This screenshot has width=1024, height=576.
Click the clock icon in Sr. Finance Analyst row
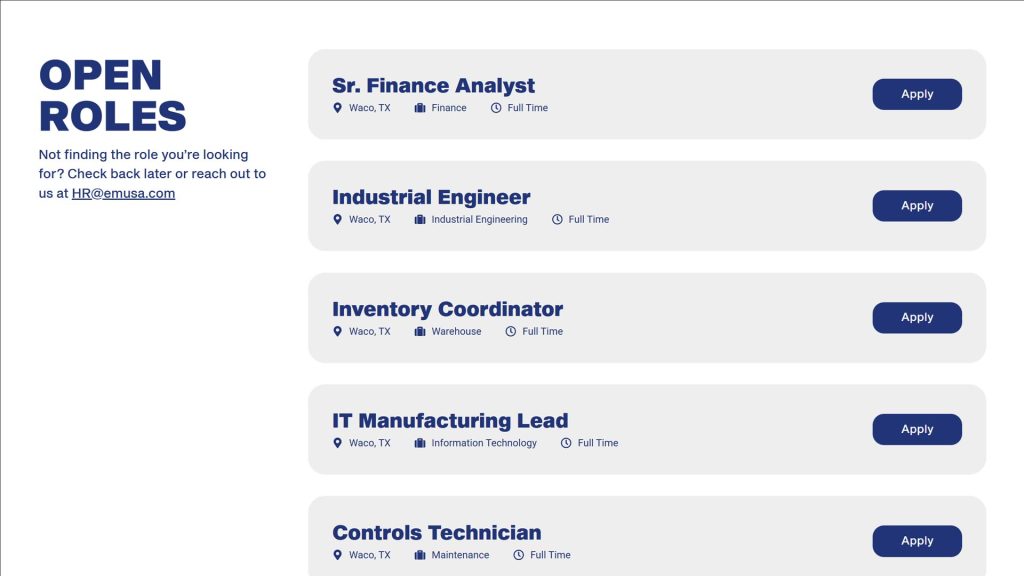point(496,108)
